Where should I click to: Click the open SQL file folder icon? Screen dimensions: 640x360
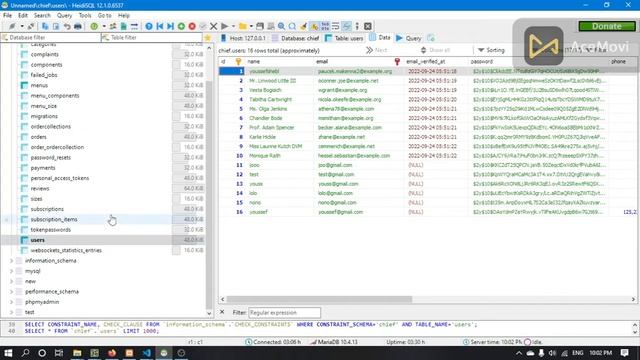(243, 26)
